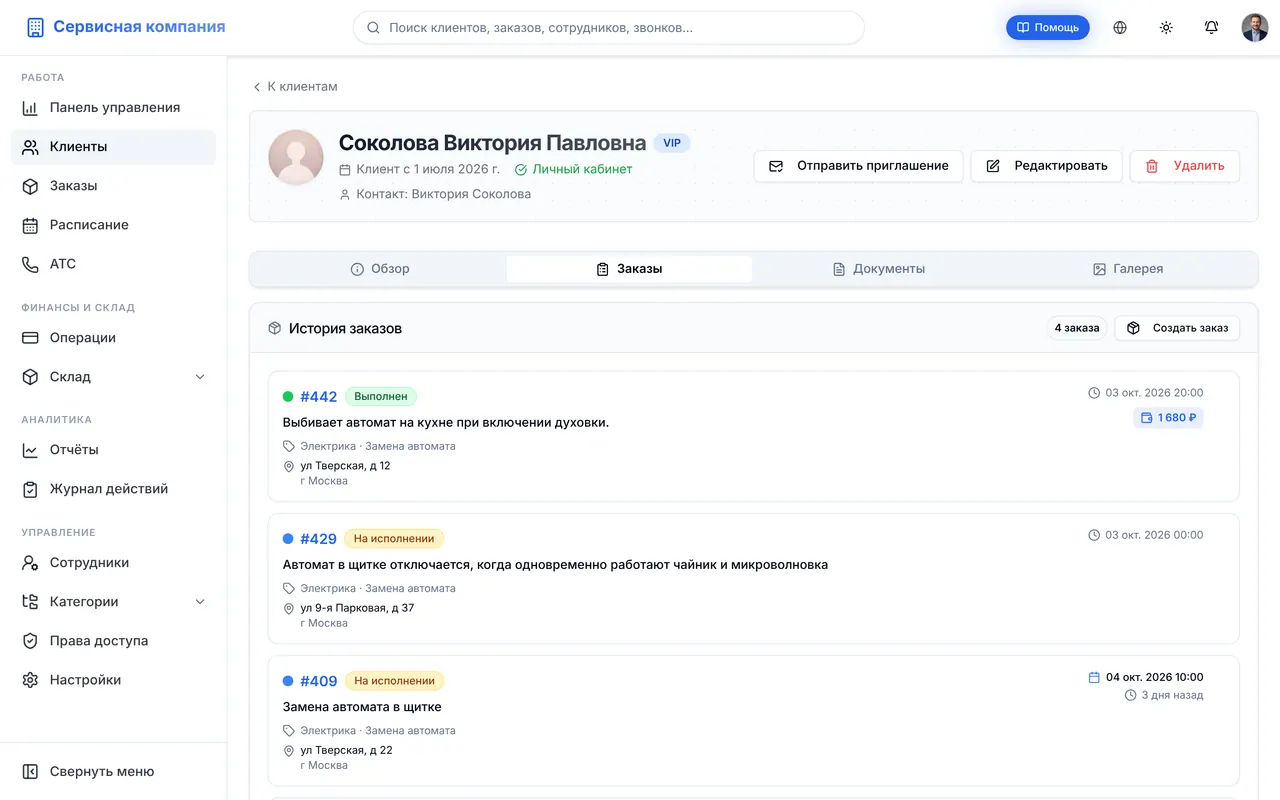This screenshot has height=800, width=1280.
Task: Click the Выполнен status badge on #442
Action: pos(381,397)
